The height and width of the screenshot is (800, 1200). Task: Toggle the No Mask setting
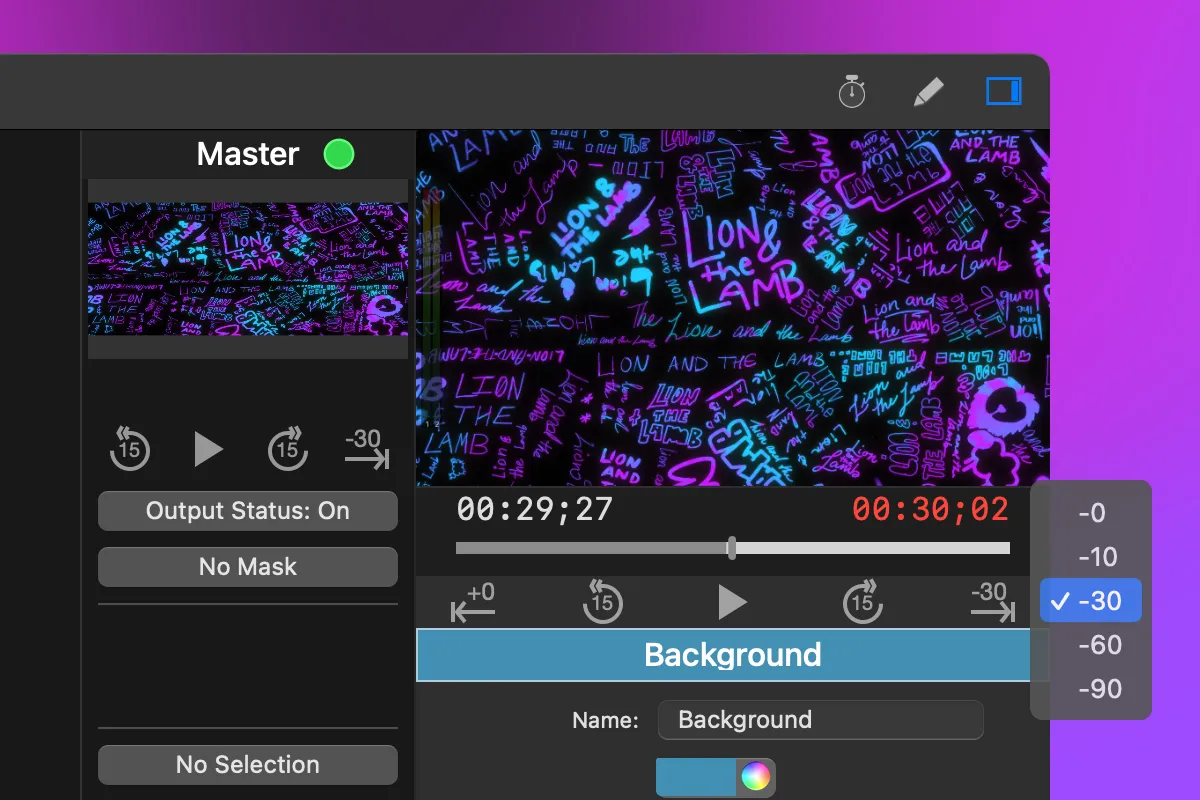click(247, 566)
